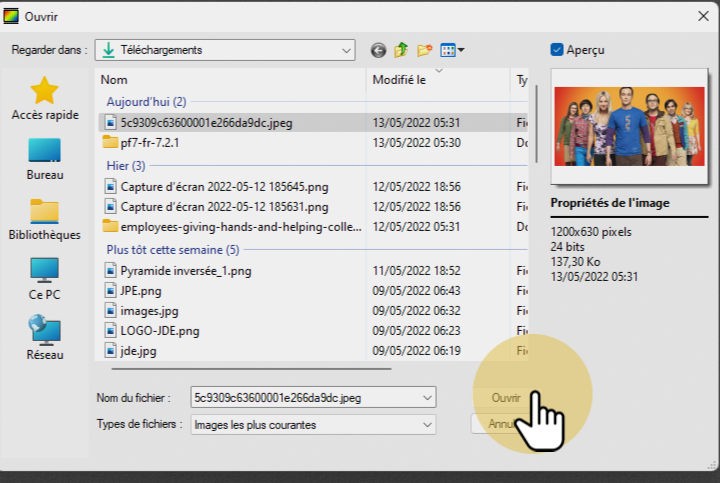The image size is (720, 483).
Task: Click the Ouvrir button
Action: click(x=506, y=398)
